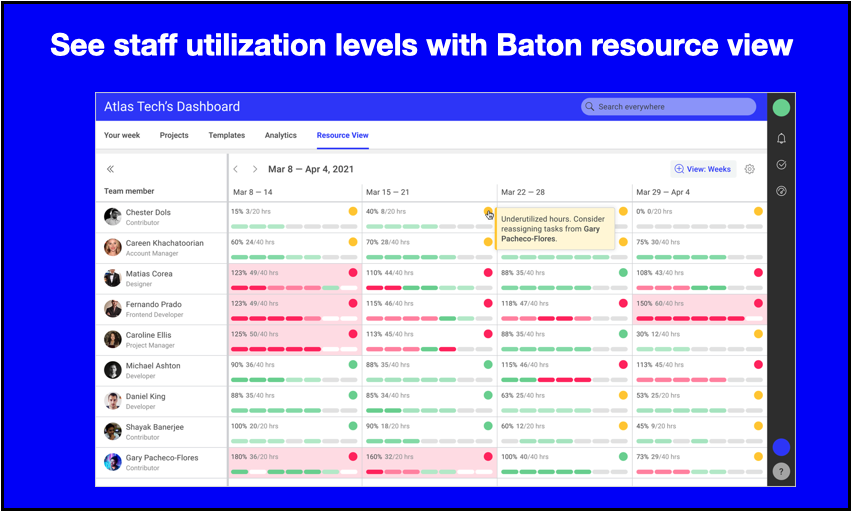Click yellow status dot for Chester Mar 29–Apr 4
Screen dimensions: 852x512
coord(758,211)
